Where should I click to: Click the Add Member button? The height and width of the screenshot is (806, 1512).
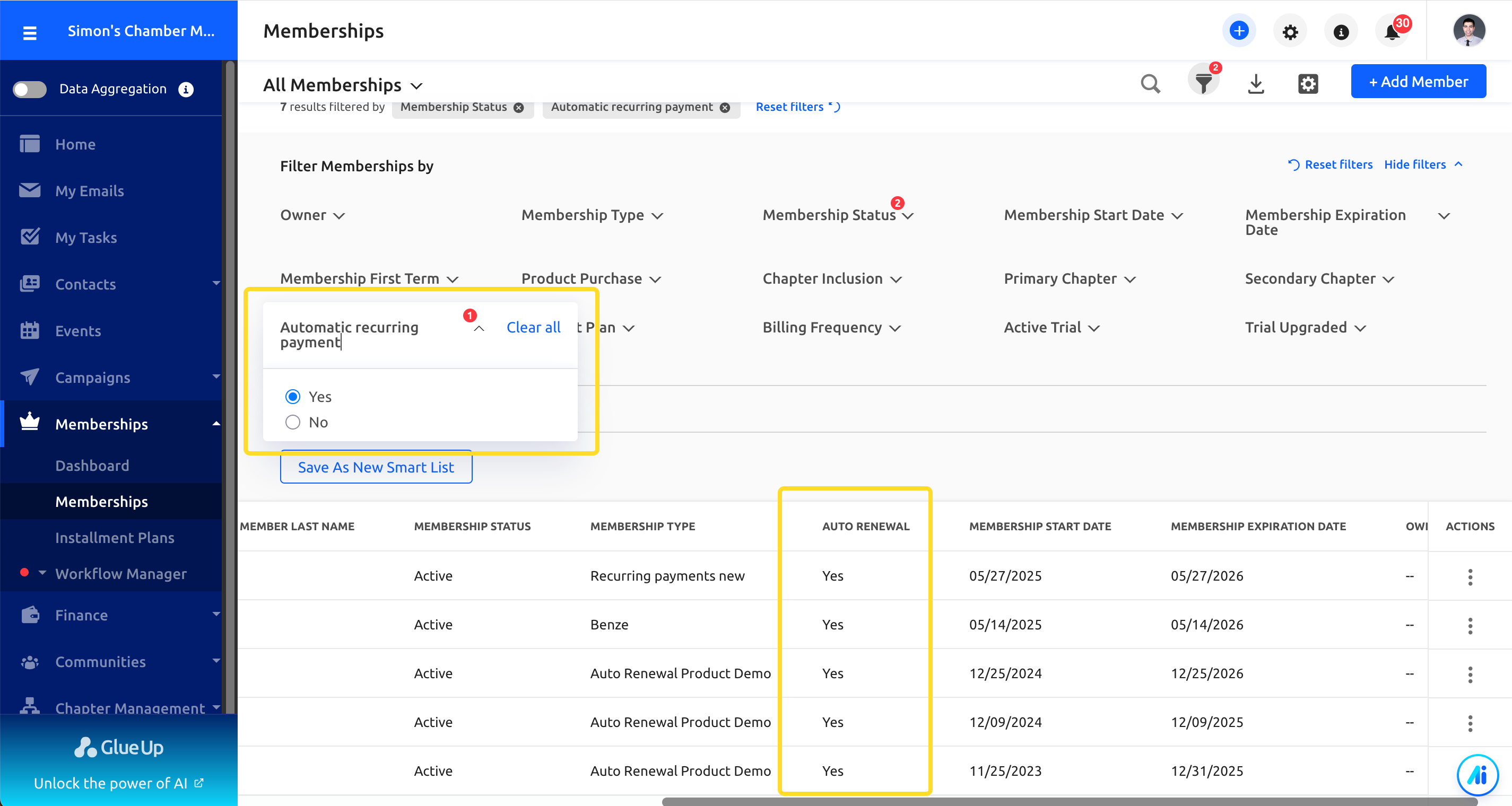click(x=1418, y=82)
